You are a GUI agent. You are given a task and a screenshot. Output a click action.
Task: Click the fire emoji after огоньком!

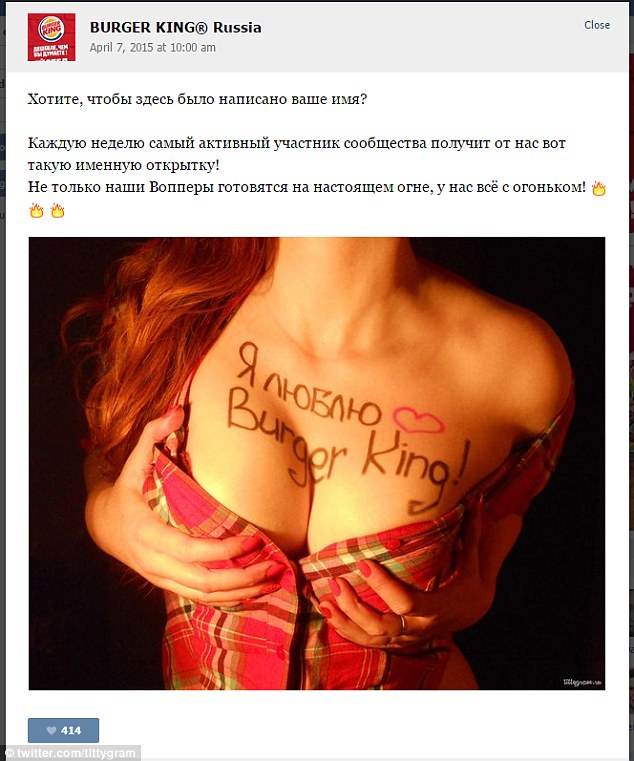pos(599,188)
